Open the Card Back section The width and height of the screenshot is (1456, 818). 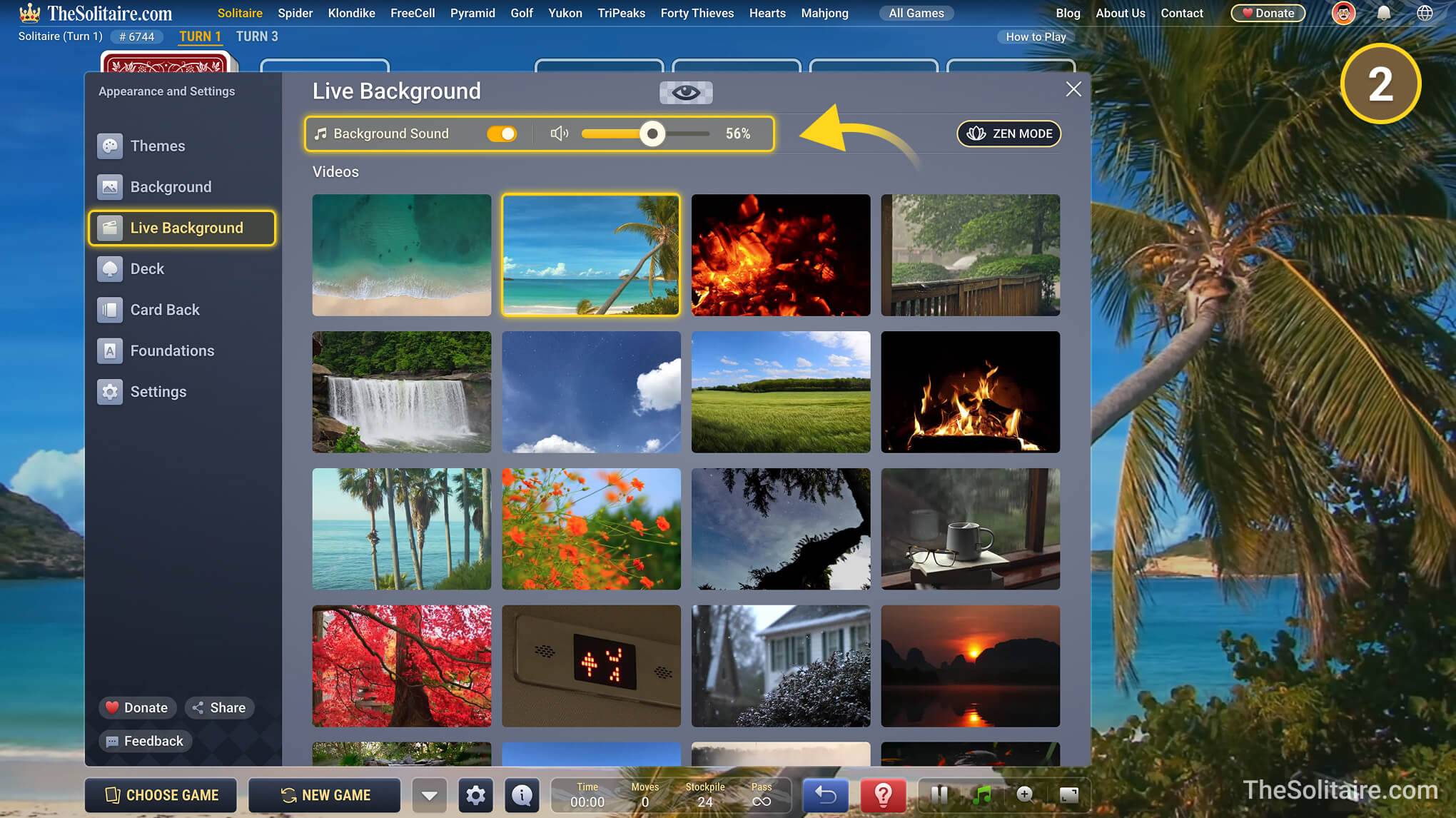coord(148,310)
